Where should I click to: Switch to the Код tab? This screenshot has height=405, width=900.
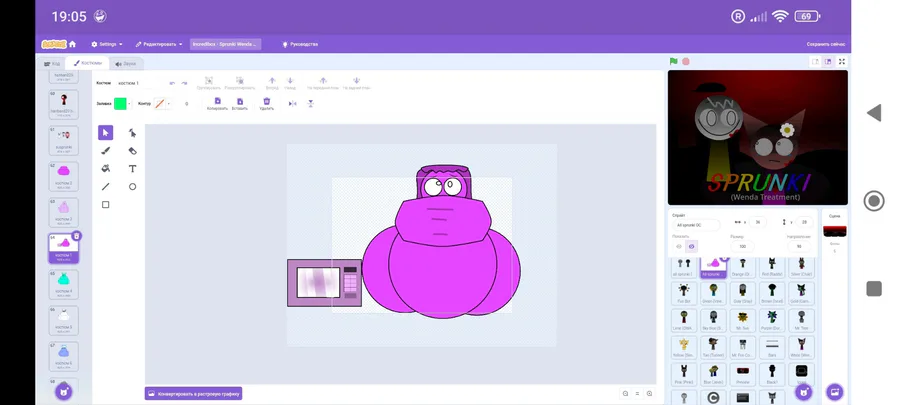pos(52,64)
